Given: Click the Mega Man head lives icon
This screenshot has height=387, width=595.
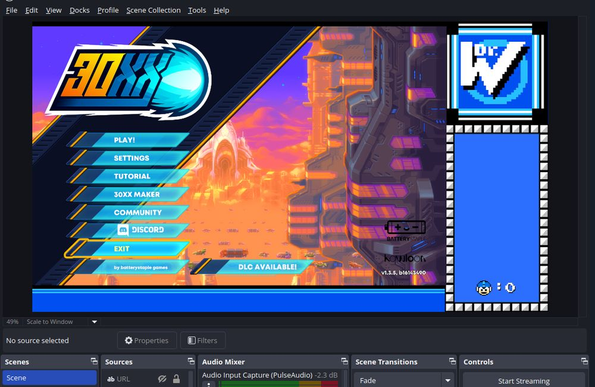Looking at the screenshot, I should click(484, 288).
